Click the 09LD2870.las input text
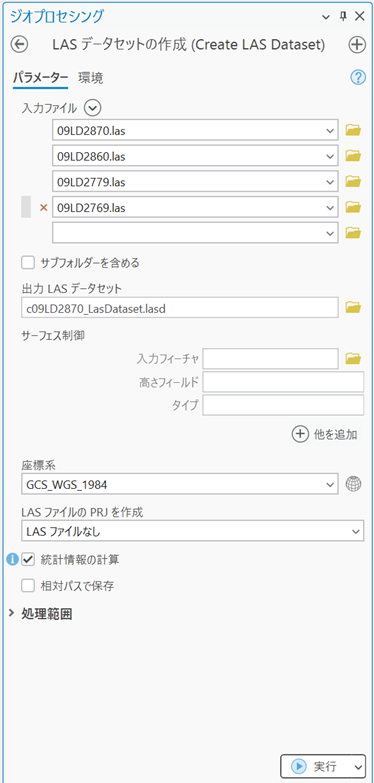374x783 pixels. pyautogui.click(x=91, y=131)
